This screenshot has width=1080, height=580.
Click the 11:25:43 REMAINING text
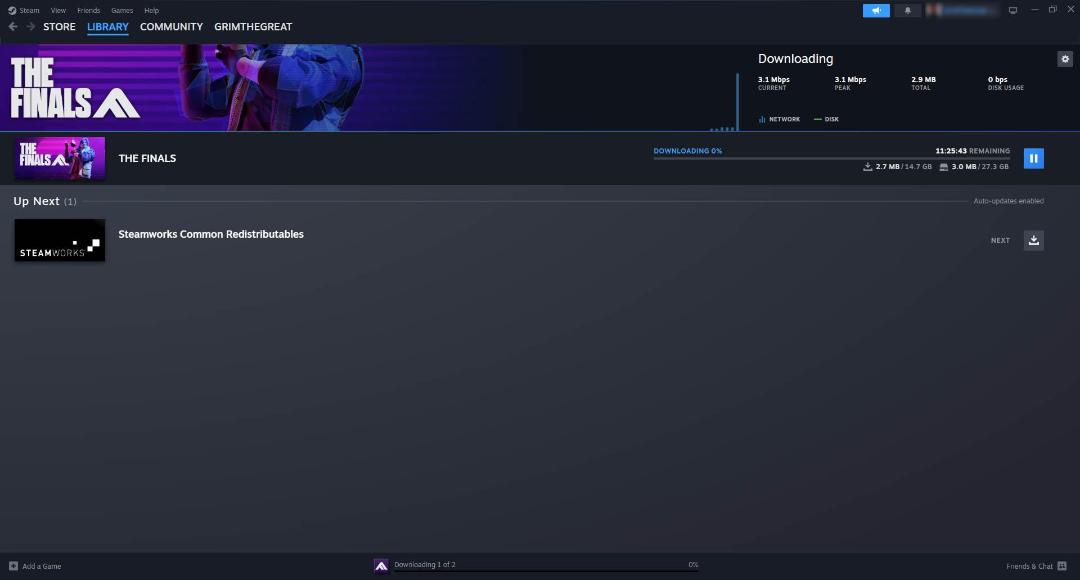tap(973, 151)
